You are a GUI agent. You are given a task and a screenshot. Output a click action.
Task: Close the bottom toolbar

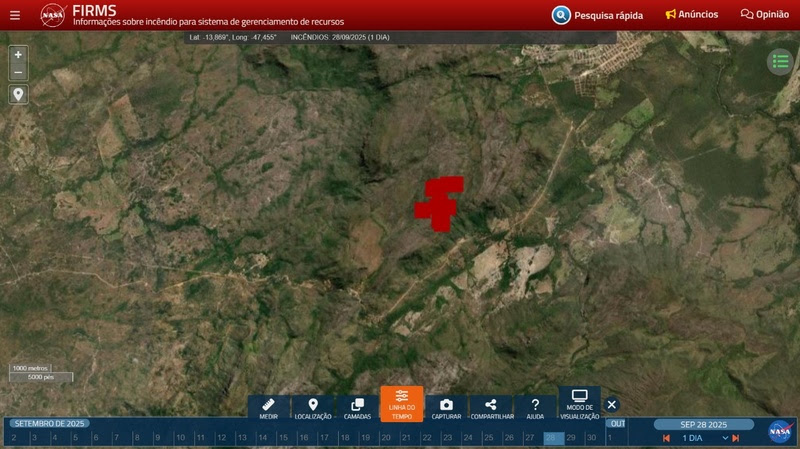(612, 405)
